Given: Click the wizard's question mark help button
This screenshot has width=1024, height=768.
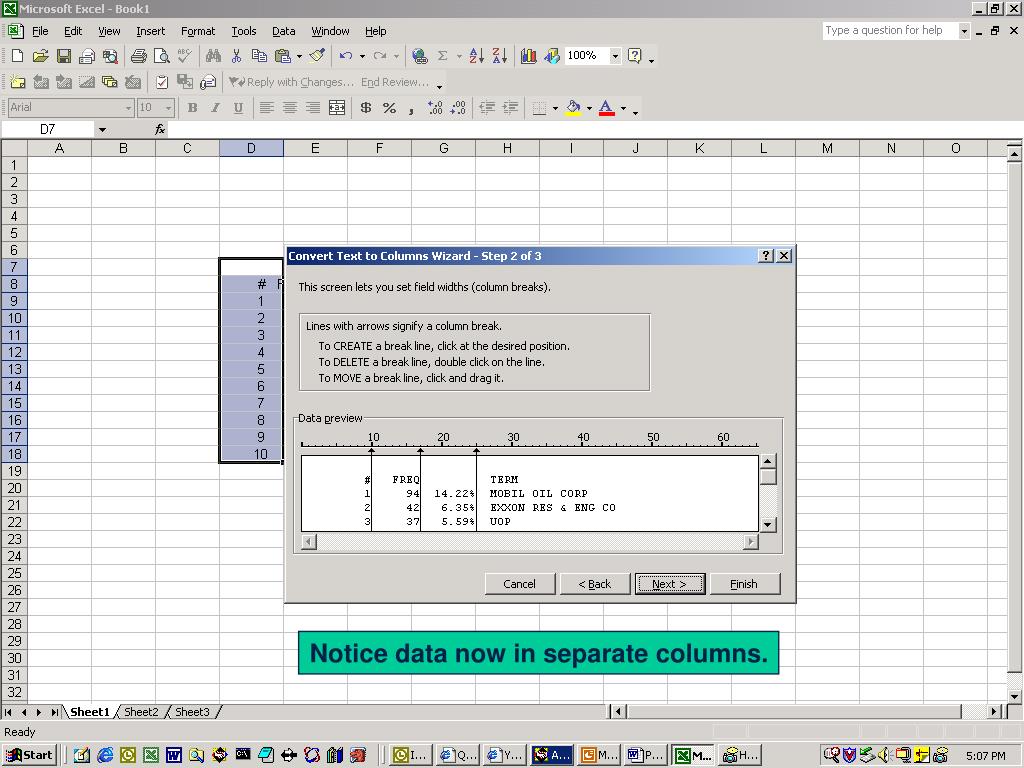Looking at the screenshot, I should (x=767, y=255).
